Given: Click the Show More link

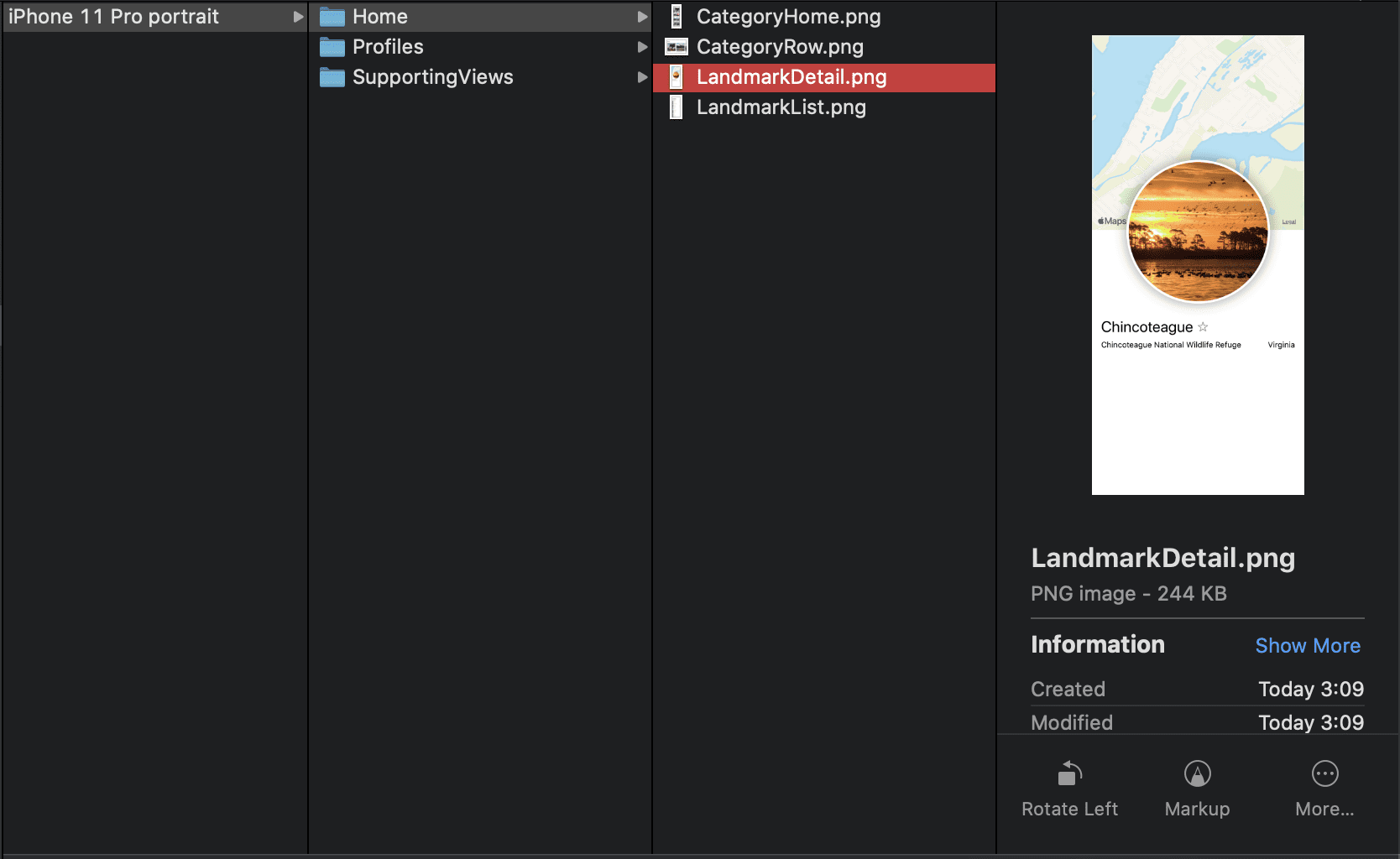Looking at the screenshot, I should click(1308, 646).
